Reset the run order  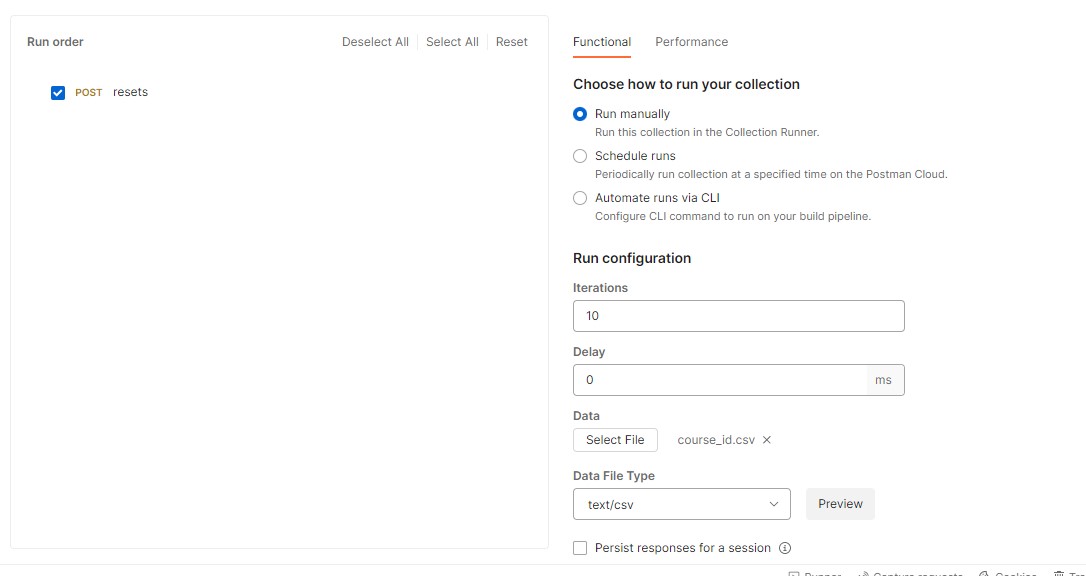[x=512, y=42]
